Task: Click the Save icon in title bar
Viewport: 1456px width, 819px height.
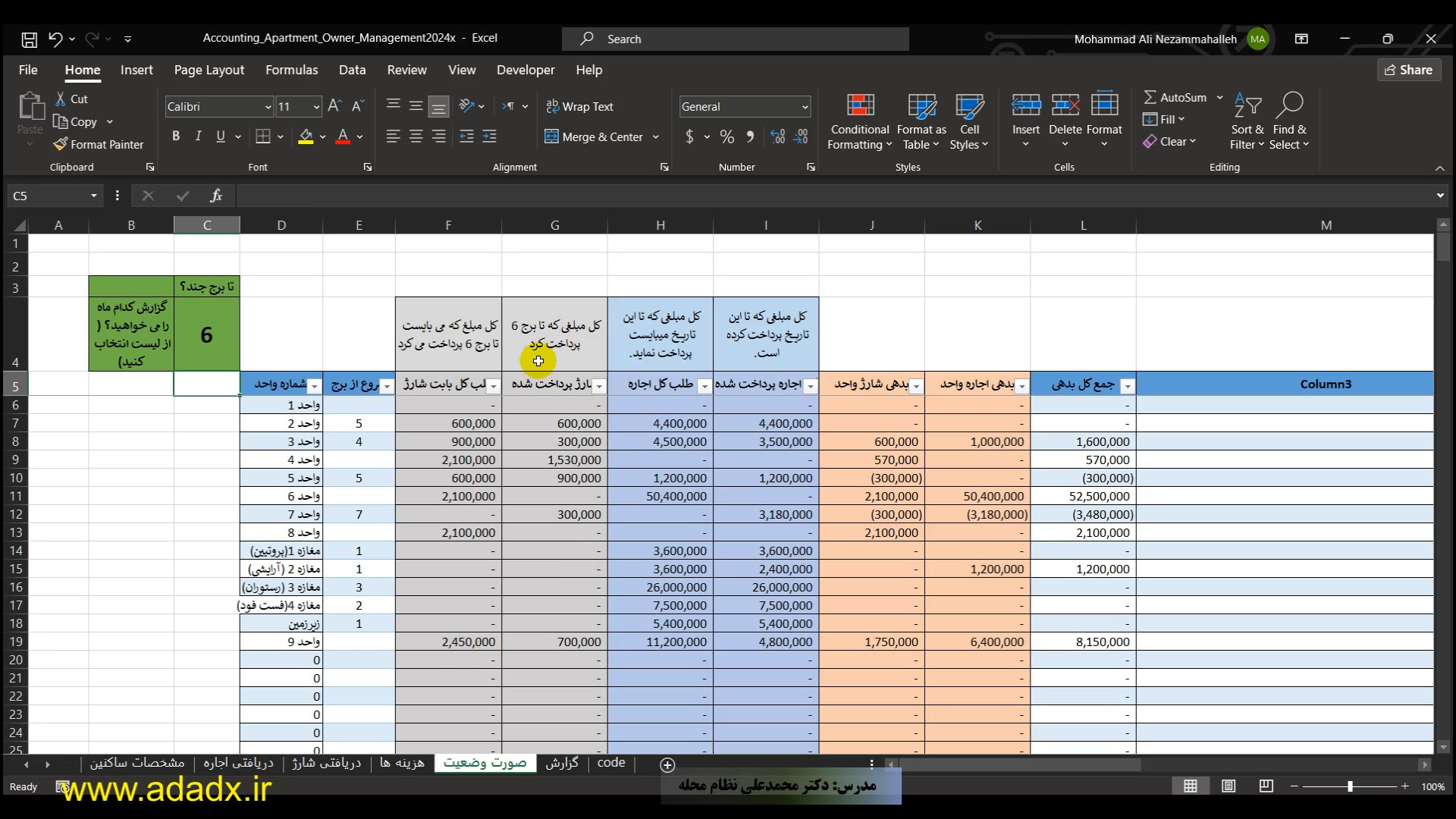Action: [x=29, y=39]
